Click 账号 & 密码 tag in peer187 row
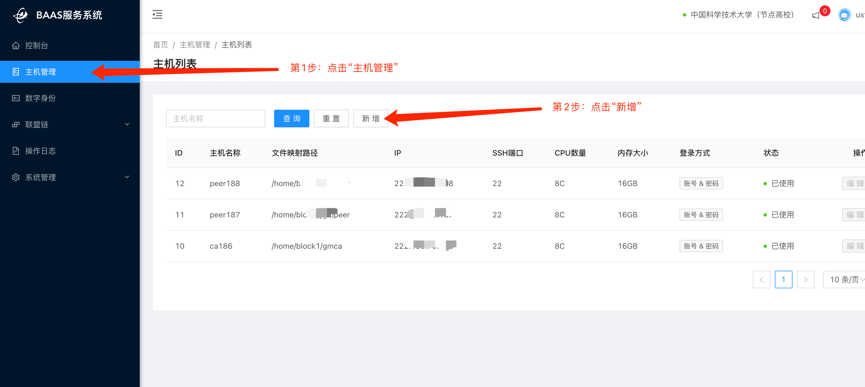The height and width of the screenshot is (387, 865). click(701, 215)
